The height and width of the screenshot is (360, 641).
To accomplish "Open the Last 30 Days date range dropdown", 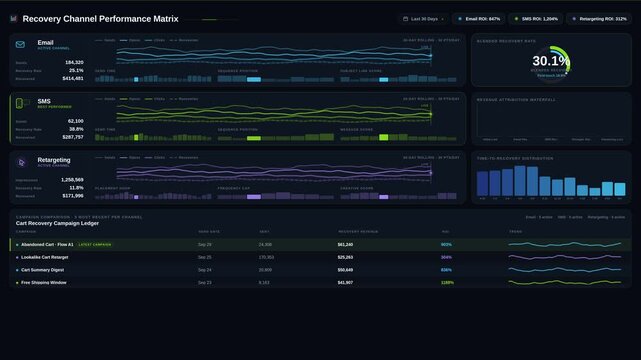I will pos(423,19).
